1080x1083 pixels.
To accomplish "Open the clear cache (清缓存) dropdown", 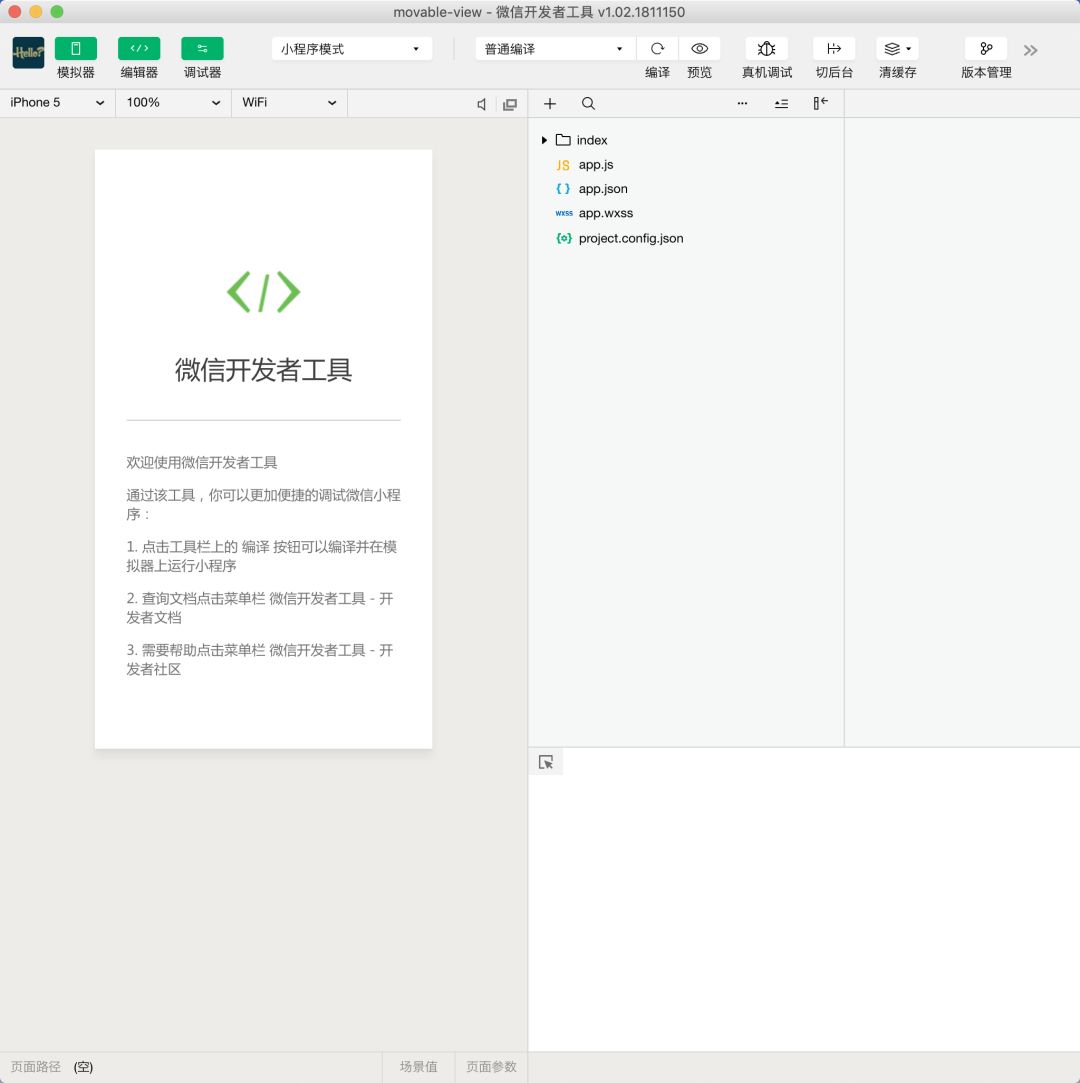I will [x=898, y=49].
